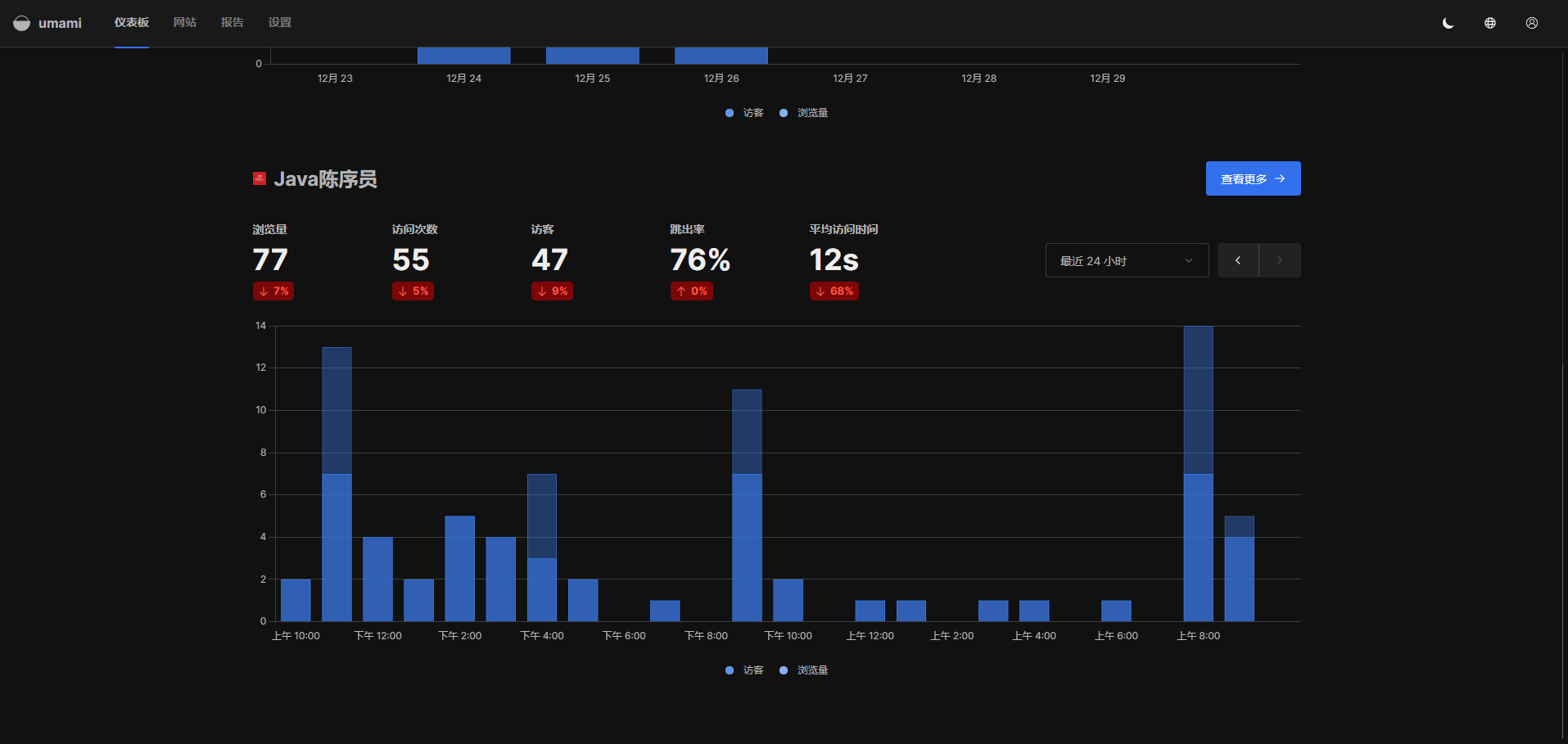This screenshot has width=1568, height=744.
Task: Go to the 设置 tab
Action: pos(279,23)
